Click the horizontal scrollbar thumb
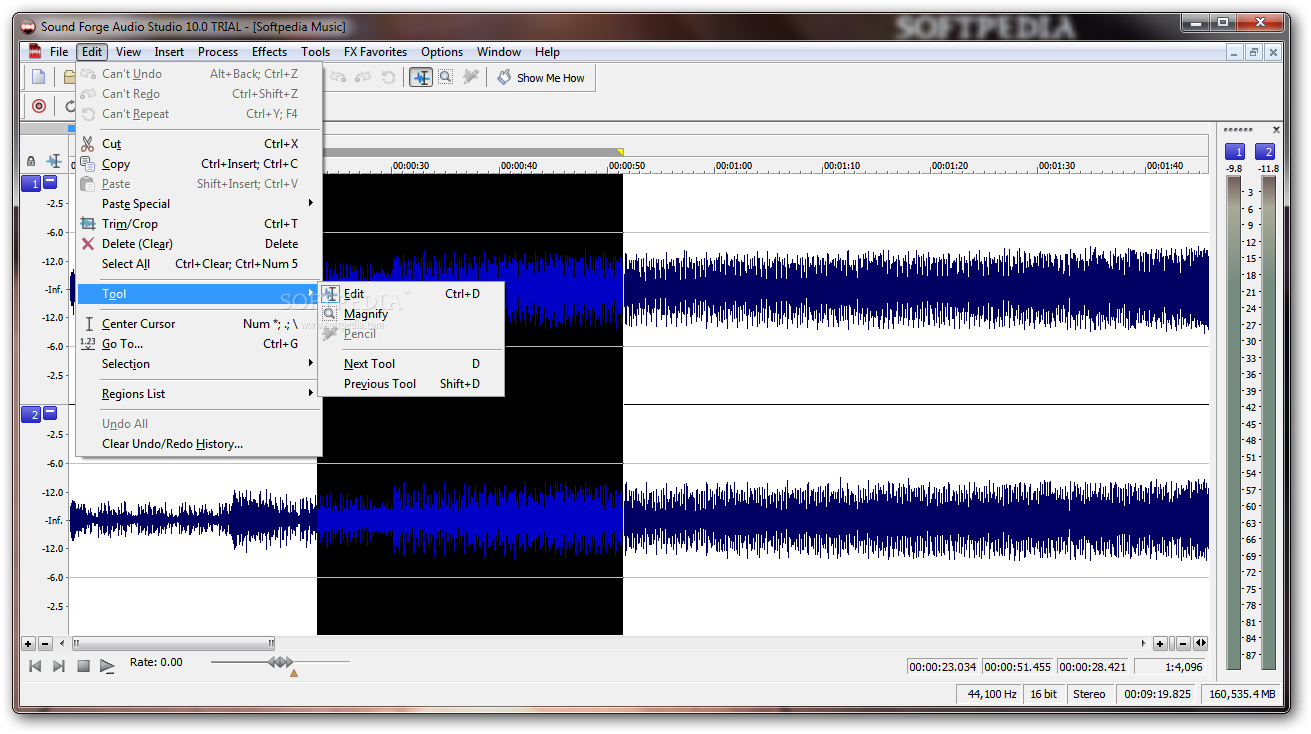 [173, 644]
